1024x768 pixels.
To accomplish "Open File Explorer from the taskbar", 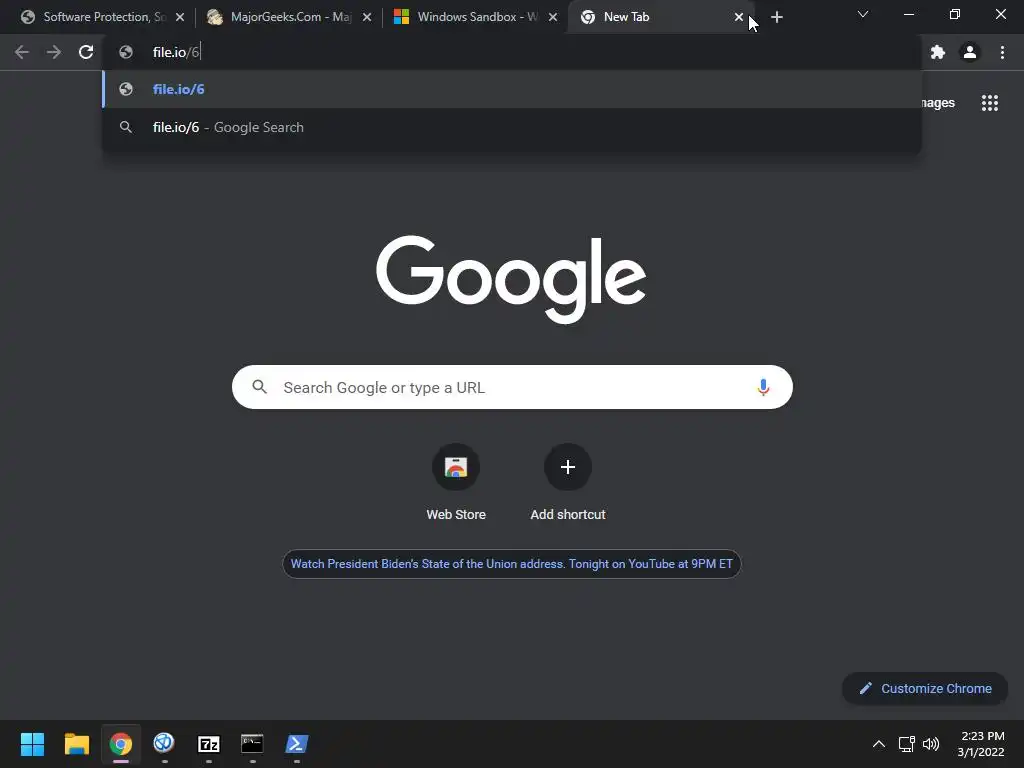I will pyautogui.click(x=76, y=744).
